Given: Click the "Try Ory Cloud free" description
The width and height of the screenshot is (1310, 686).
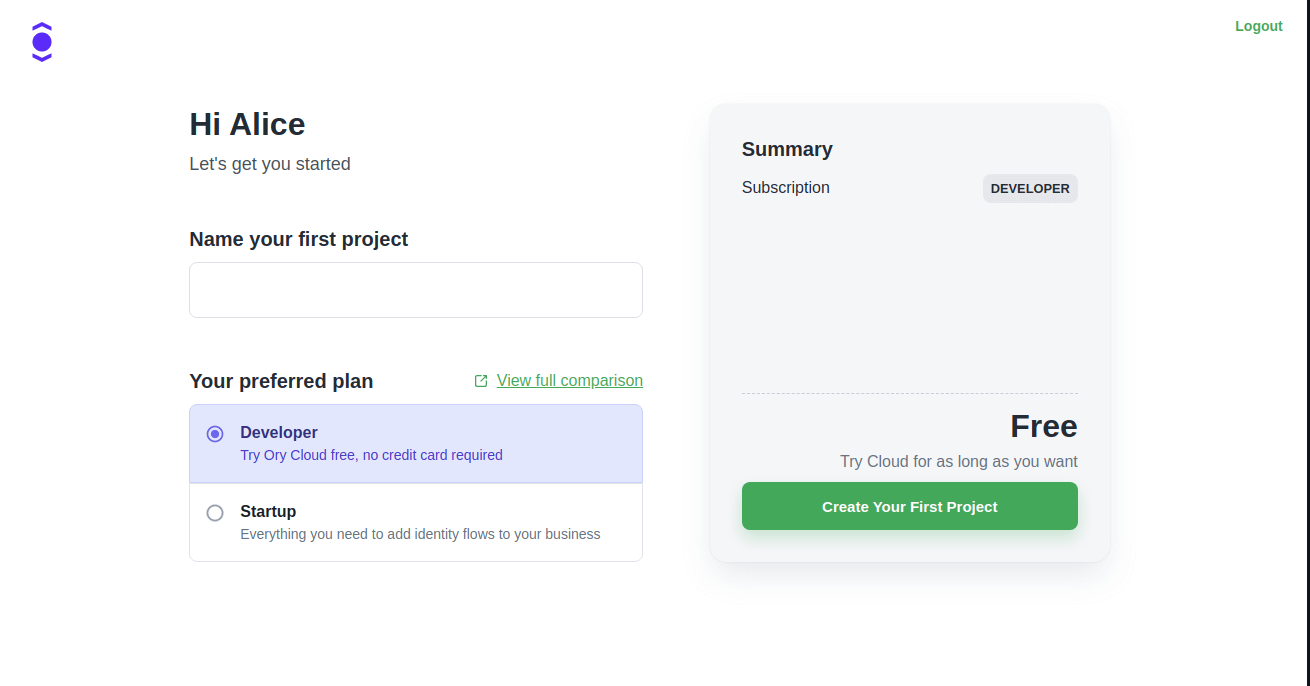Looking at the screenshot, I should 371,455.
